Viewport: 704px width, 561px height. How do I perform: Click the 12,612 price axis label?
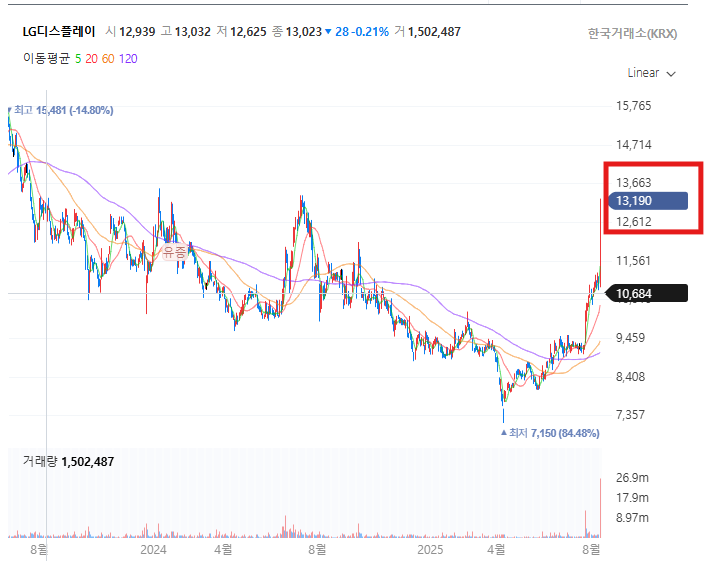[634, 222]
